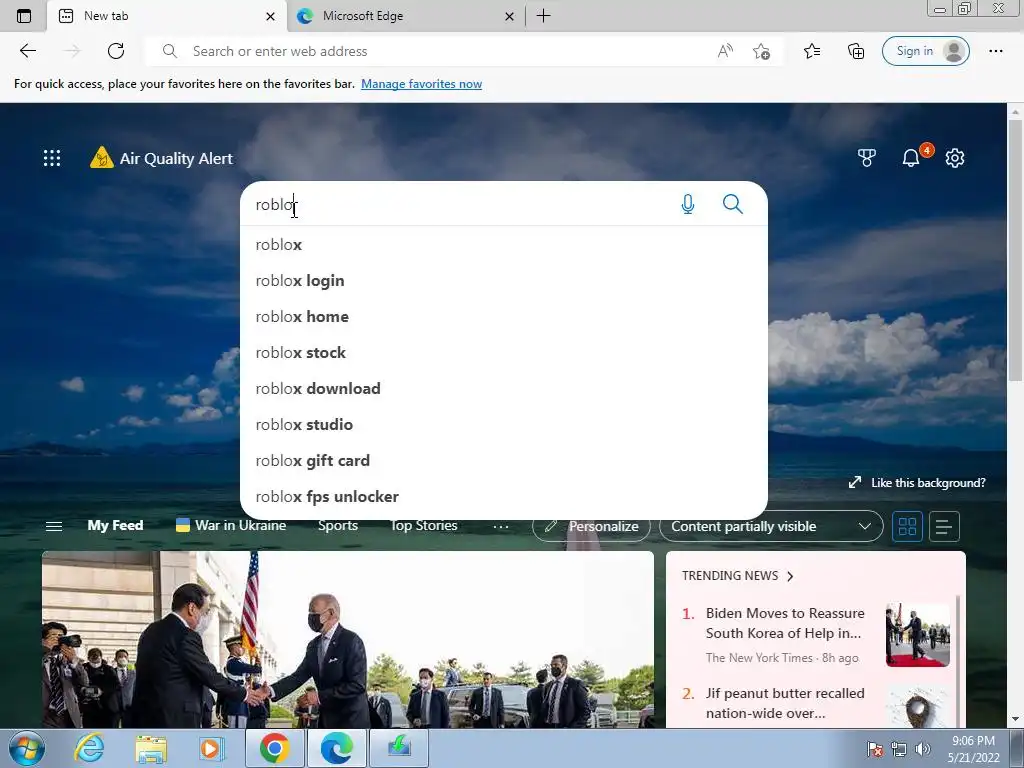Expand Content partially visible dropdown
This screenshot has height=768, width=1024.
click(x=771, y=526)
